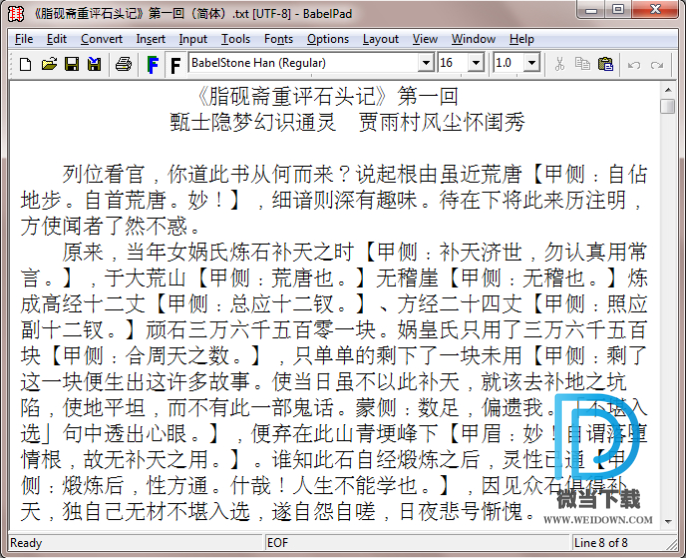Screen dimensions: 686x558
Task: Click the font size field showing 16
Action: click(453, 63)
